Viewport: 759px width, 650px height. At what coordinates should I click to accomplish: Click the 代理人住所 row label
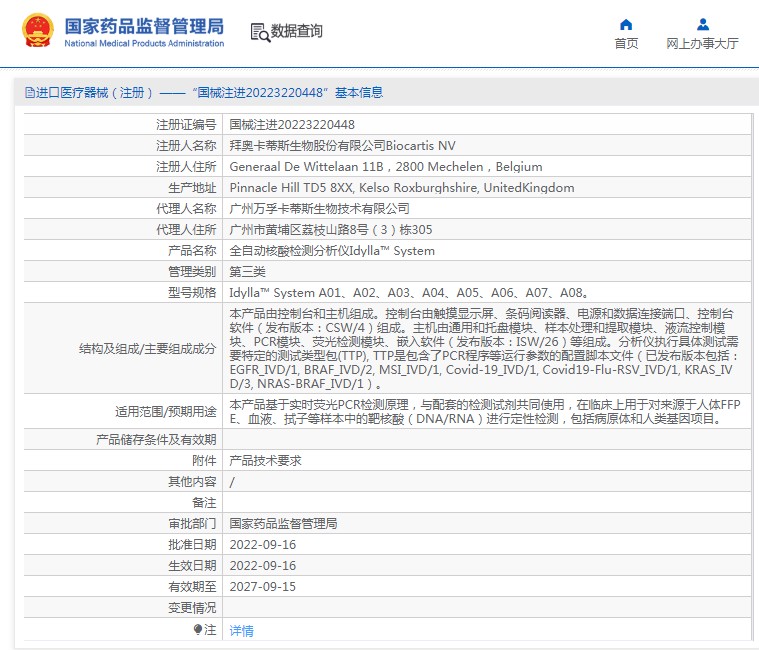[x=186, y=230]
